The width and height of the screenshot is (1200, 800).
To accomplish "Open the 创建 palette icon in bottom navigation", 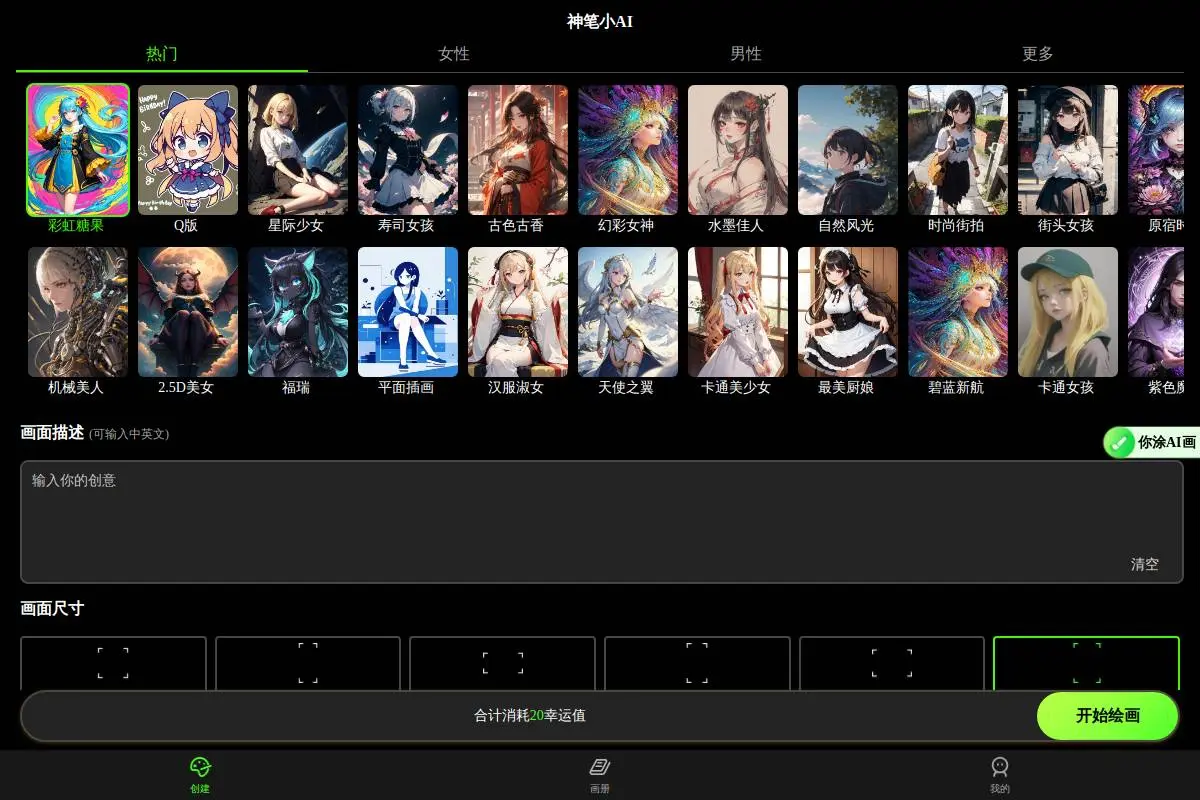I will [200, 774].
